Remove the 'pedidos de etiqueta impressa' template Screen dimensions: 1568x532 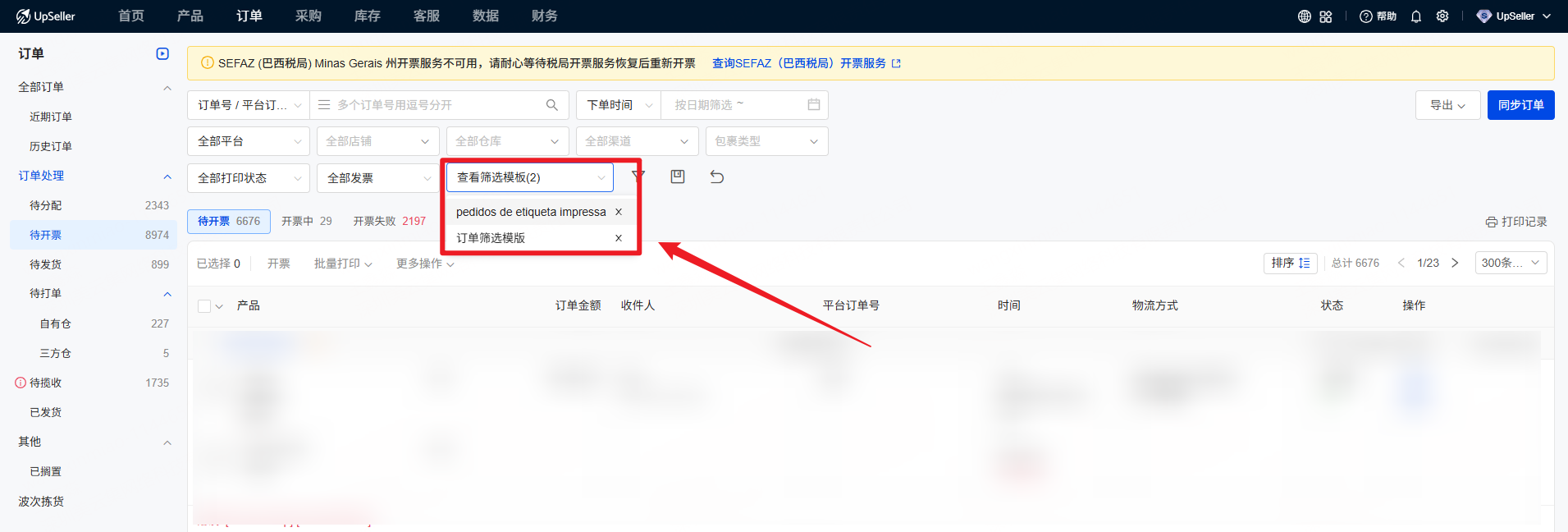pos(619,212)
